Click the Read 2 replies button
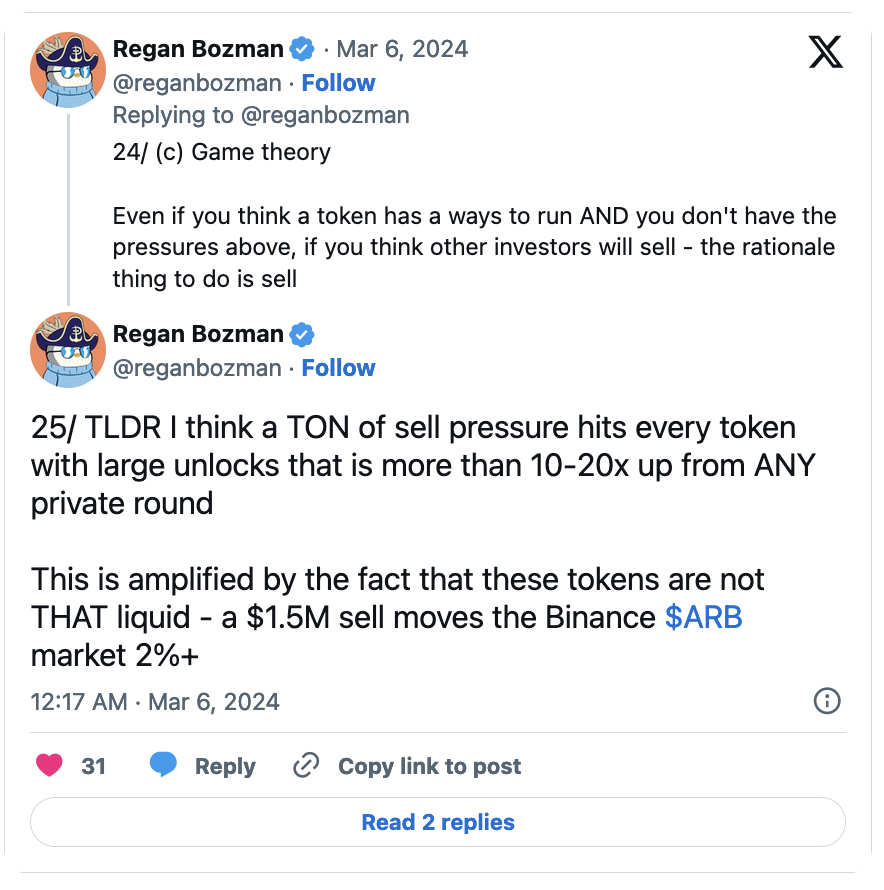884x890 pixels. [x=438, y=822]
